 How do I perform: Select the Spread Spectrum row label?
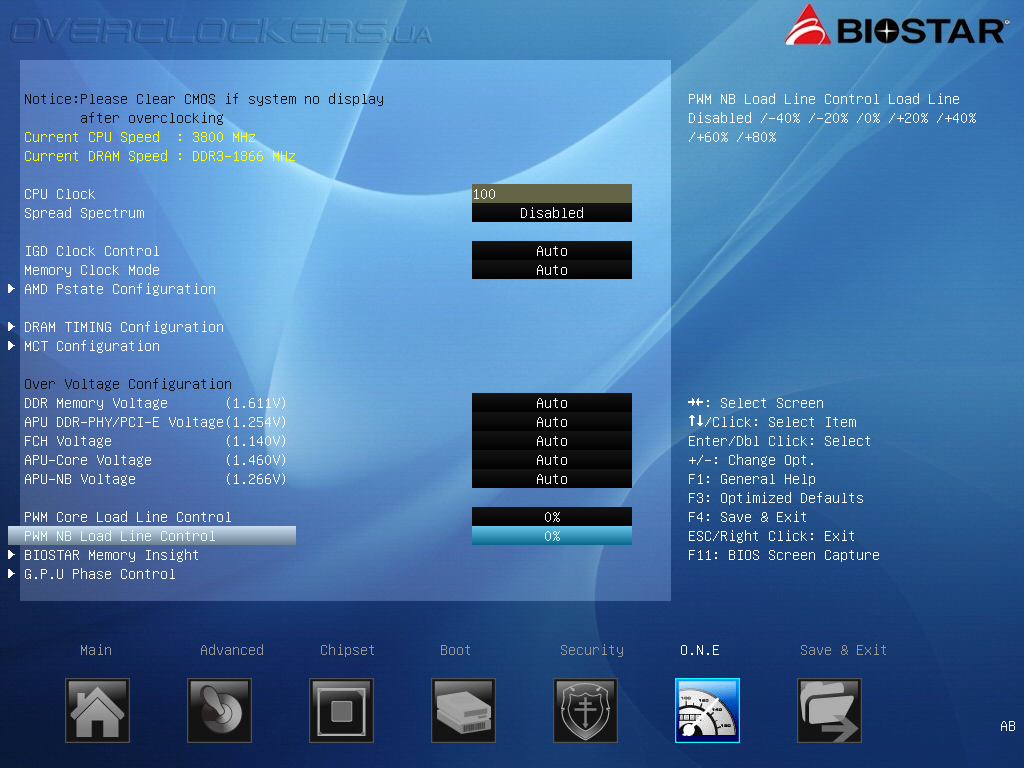click(x=84, y=214)
